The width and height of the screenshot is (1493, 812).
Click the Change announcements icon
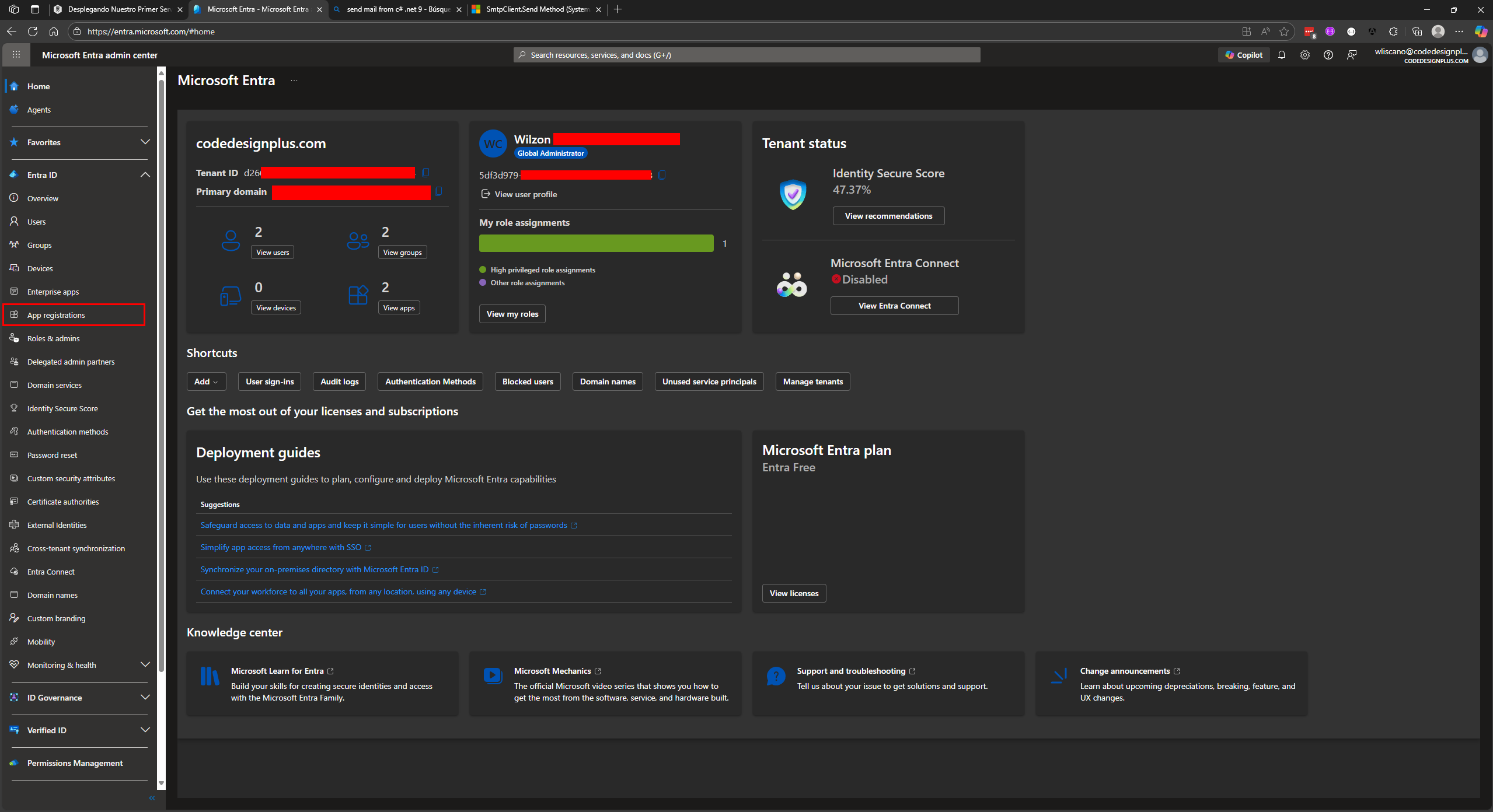click(1059, 676)
